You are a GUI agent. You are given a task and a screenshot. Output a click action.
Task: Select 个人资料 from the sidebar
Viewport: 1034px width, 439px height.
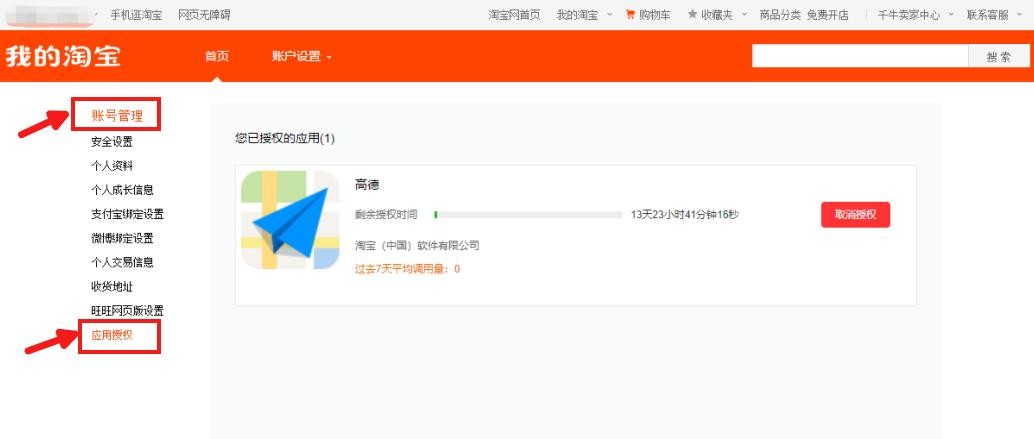[x=112, y=166]
